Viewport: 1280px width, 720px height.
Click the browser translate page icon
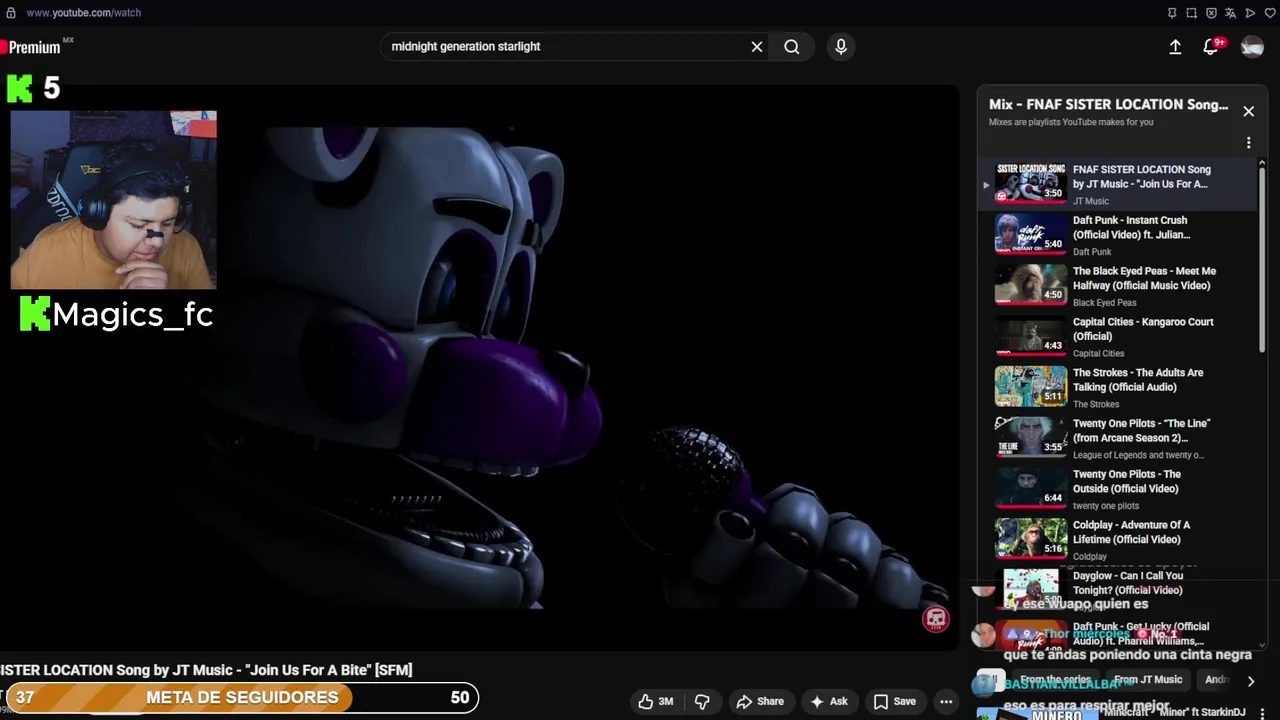[x=1230, y=13]
